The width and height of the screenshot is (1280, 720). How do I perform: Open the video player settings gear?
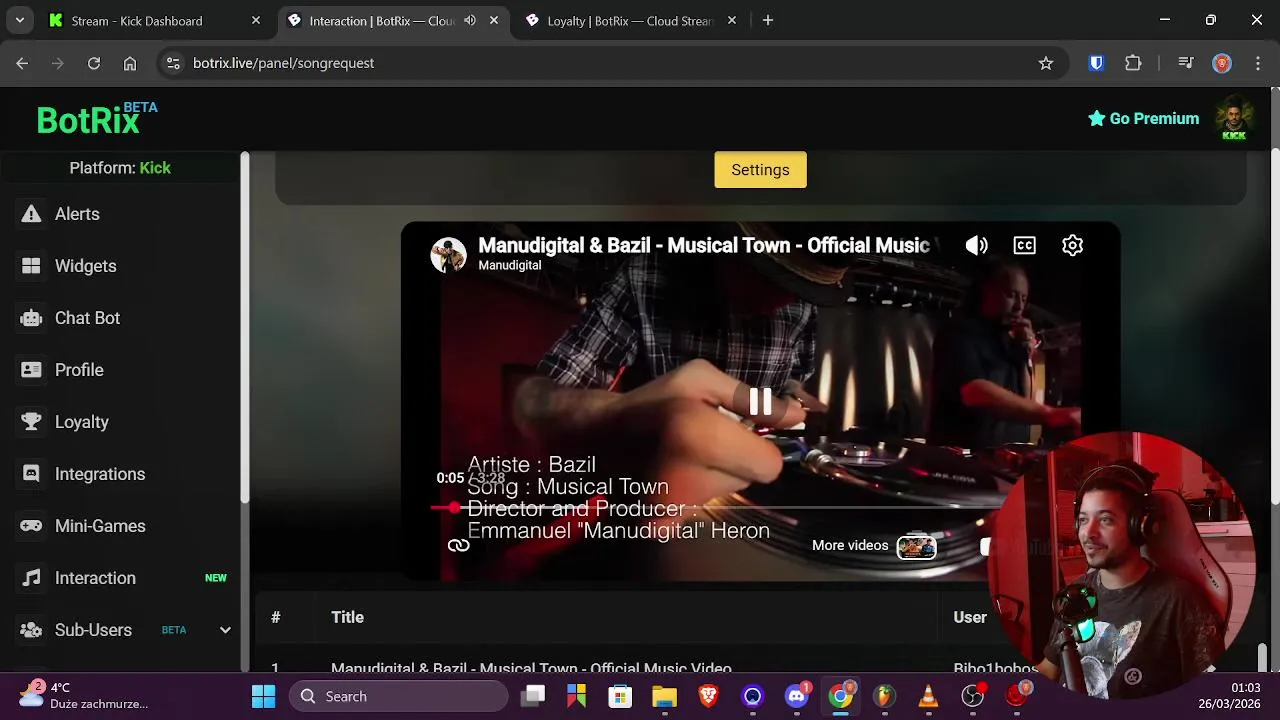(x=1072, y=246)
